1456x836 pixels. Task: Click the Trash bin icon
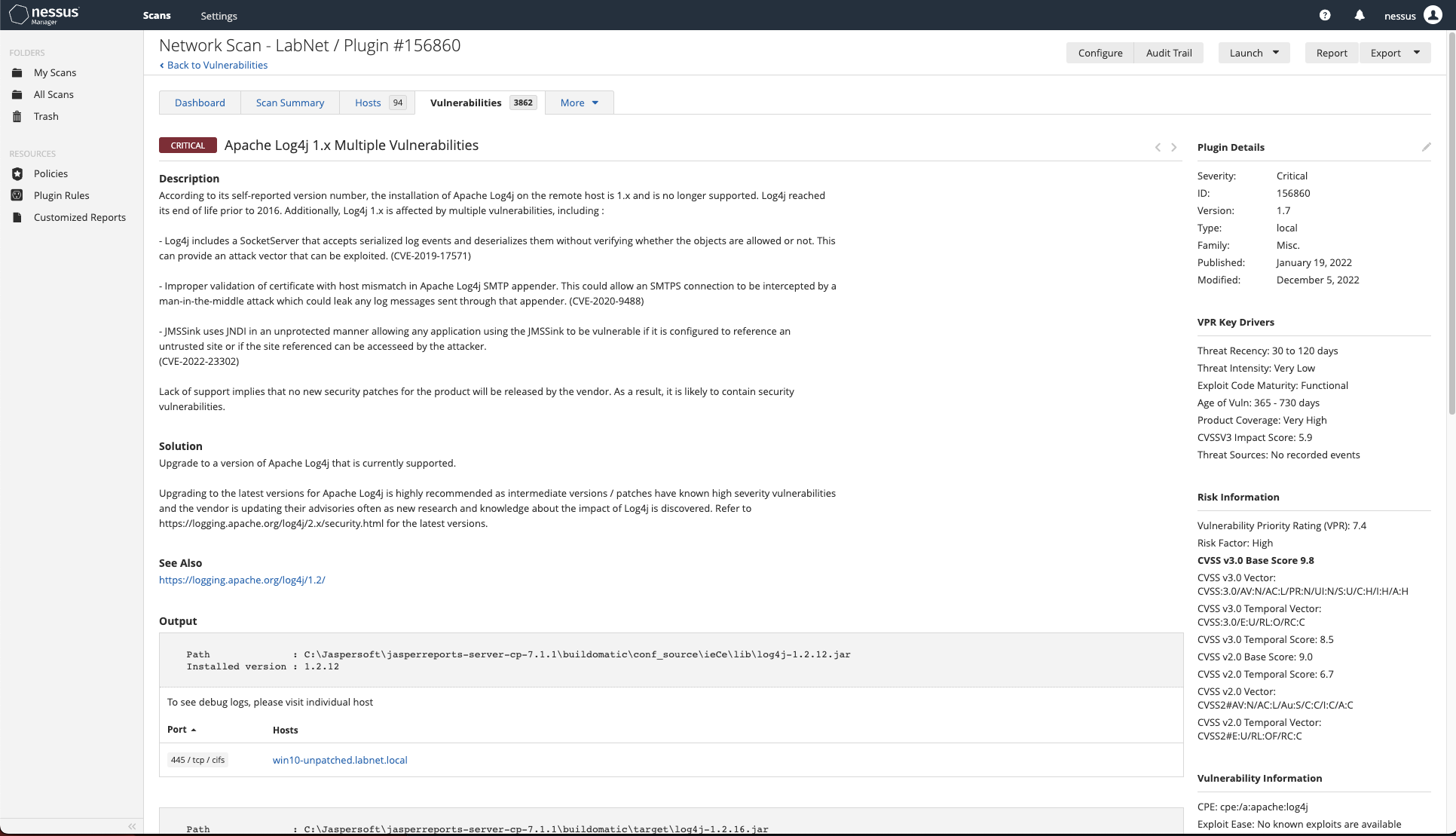click(17, 116)
